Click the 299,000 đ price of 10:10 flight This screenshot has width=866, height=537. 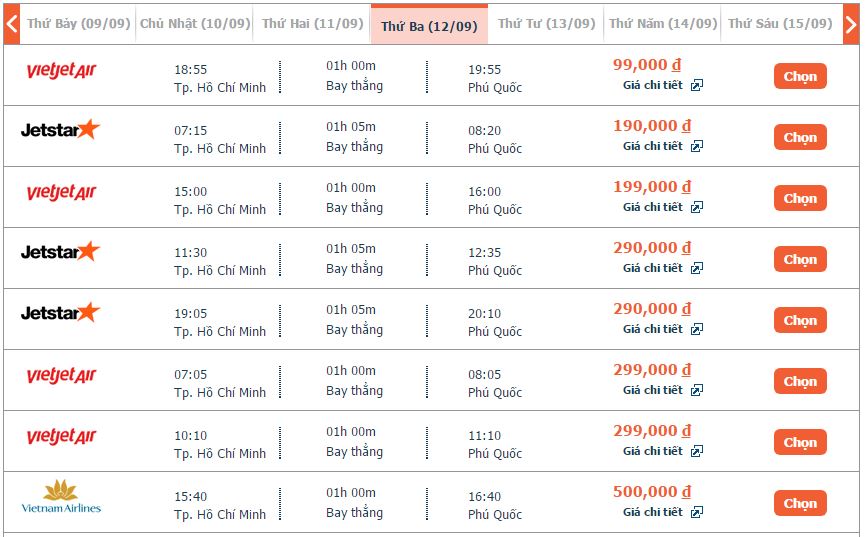click(x=652, y=431)
